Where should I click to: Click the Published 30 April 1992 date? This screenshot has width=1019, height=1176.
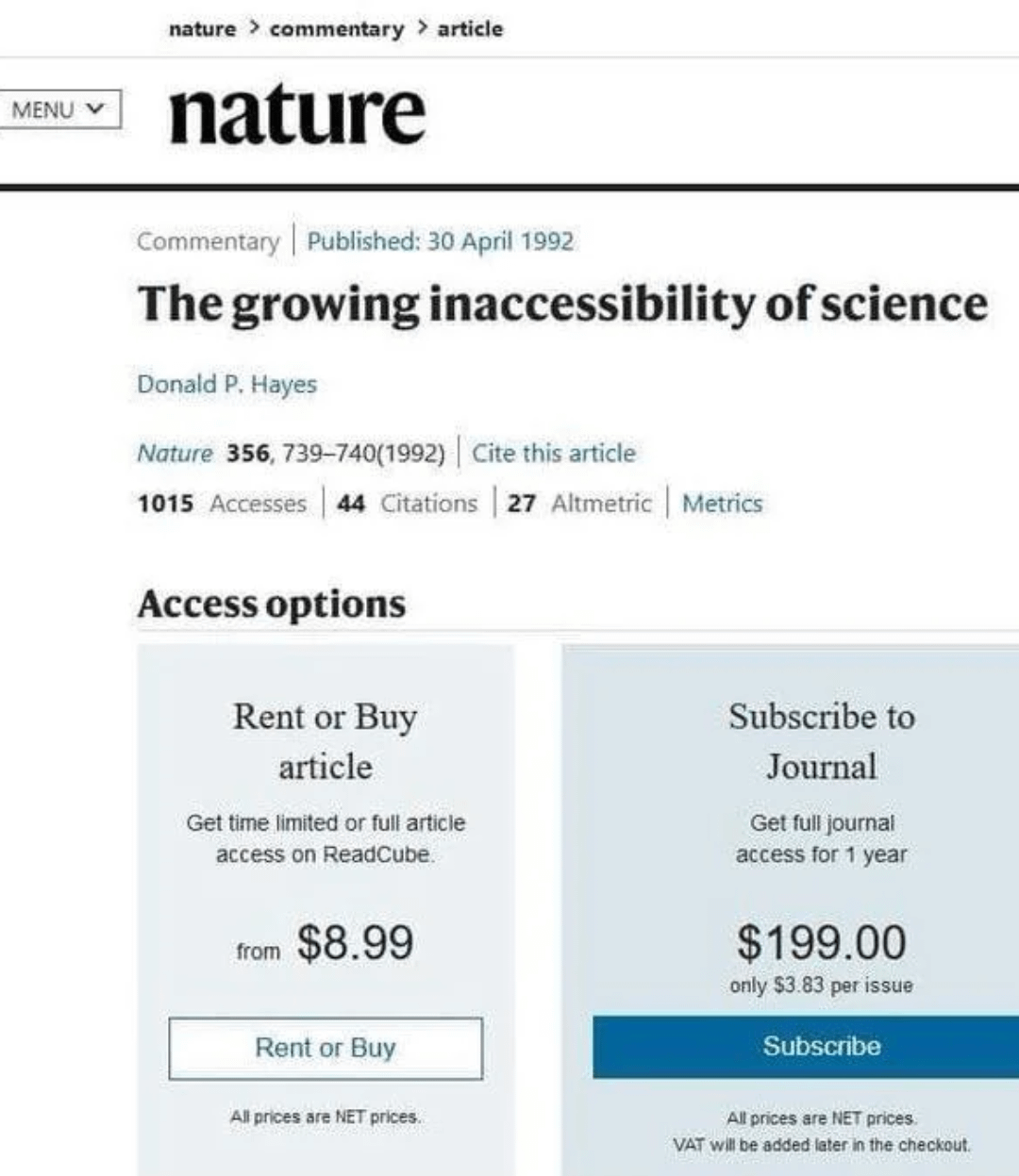pos(440,241)
